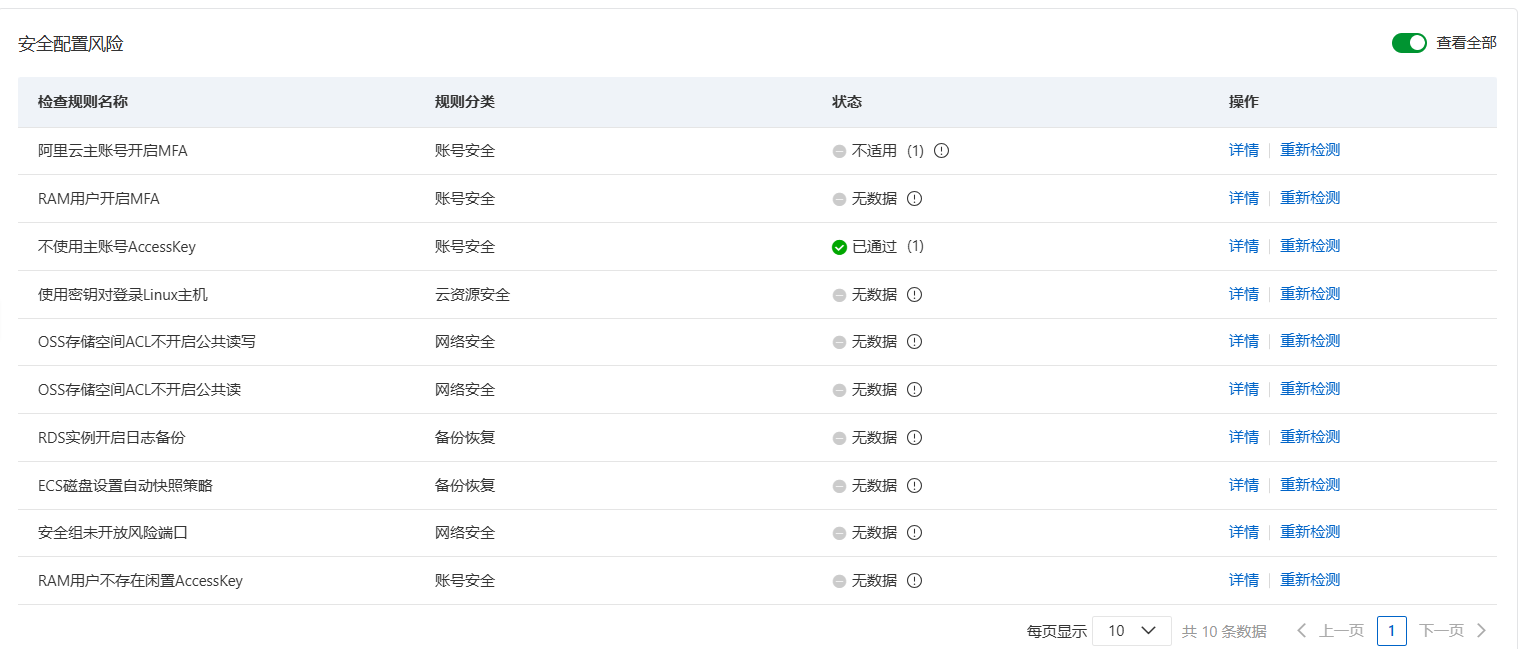The height and width of the screenshot is (649, 1531).
Task: Click info icon in RAM用户不存在闲置AccessKey row
Action: (914, 581)
